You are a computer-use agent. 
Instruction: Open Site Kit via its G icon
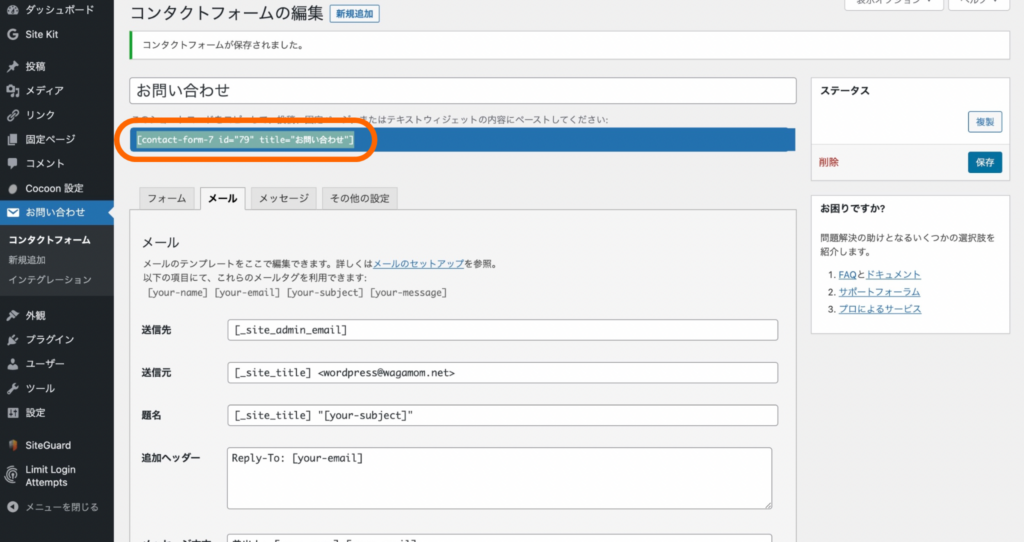pyautogui.click(x=13, y=34)
